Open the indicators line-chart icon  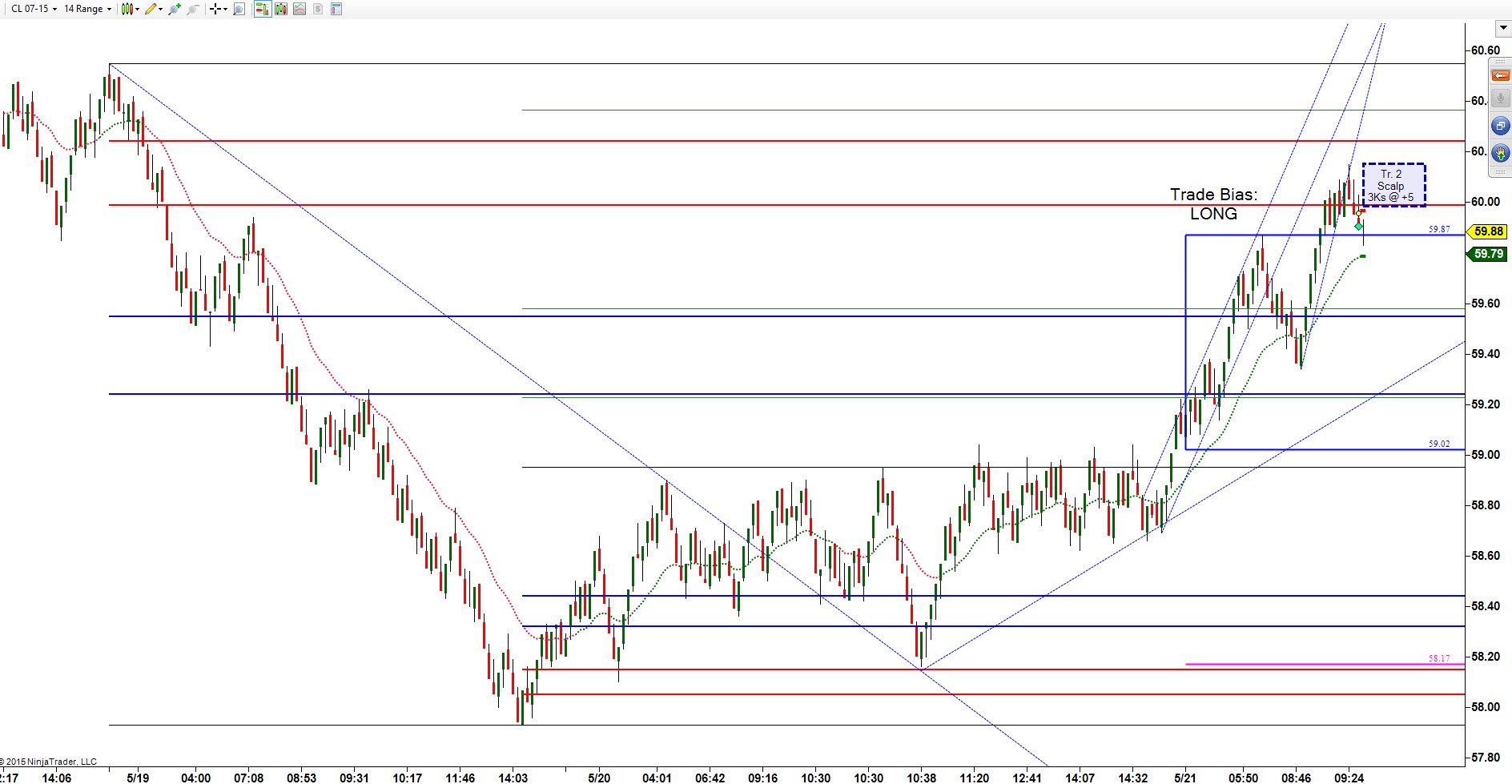click(x=300, y=9)
